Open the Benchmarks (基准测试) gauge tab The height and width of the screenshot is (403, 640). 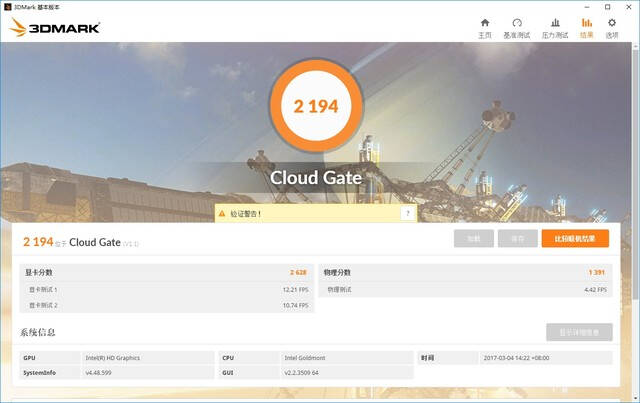tap(517, 28)
